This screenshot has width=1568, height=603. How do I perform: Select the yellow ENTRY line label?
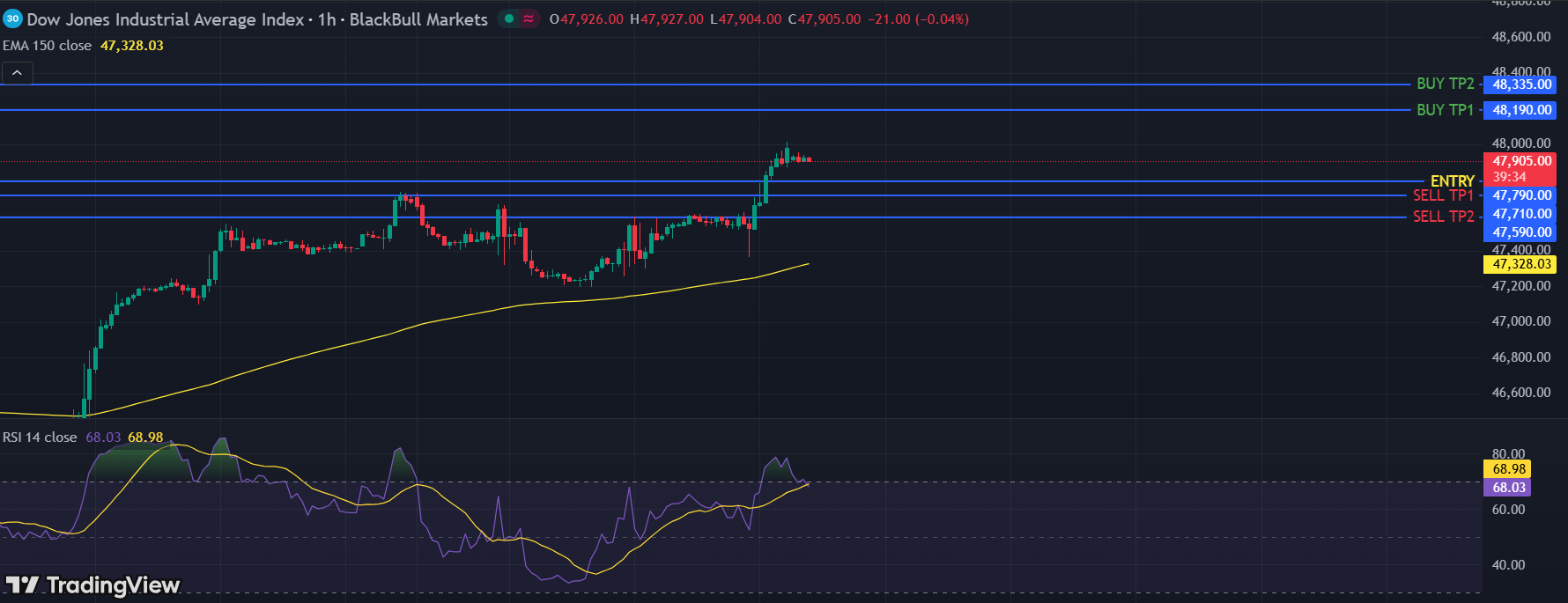[x=1452, y=181]
